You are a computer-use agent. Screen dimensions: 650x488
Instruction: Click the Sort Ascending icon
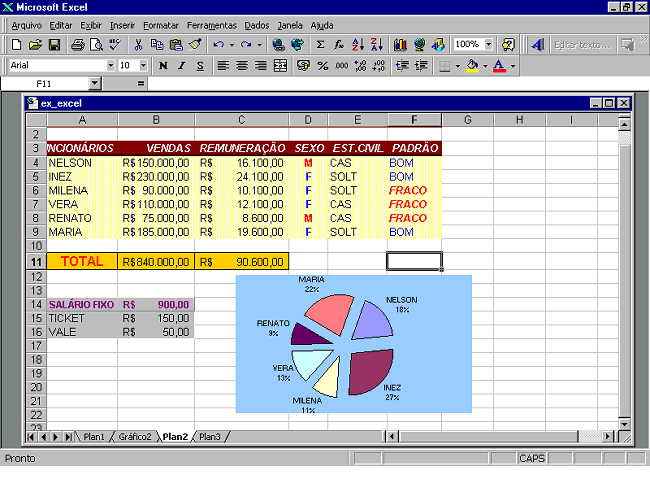359,45
